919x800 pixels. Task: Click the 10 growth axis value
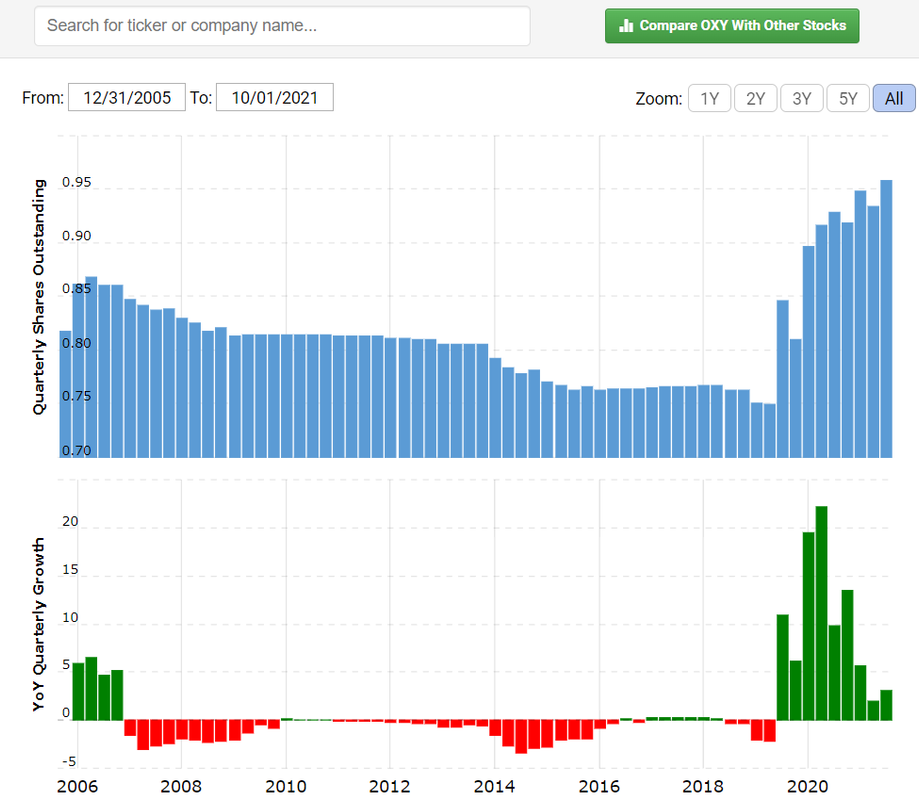click(70, 617)
